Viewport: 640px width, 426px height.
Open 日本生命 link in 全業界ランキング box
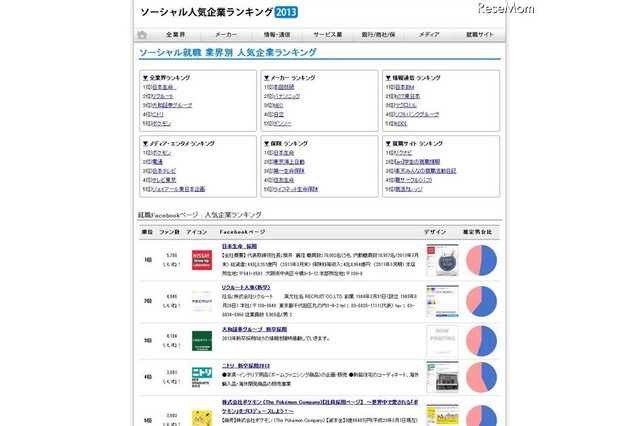pyautogui.click(x=164, y=87)
